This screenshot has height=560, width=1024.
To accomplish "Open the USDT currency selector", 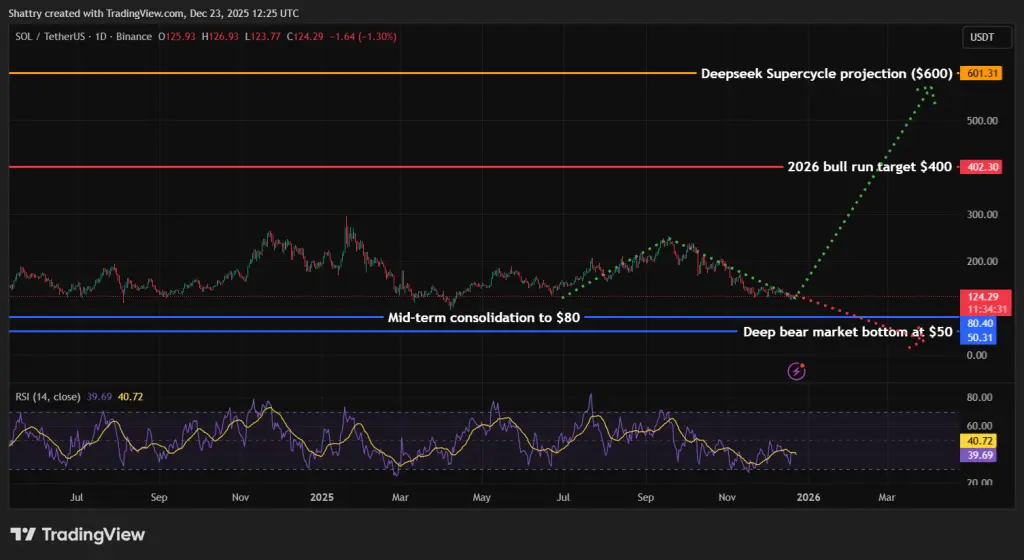I will 980,37.
